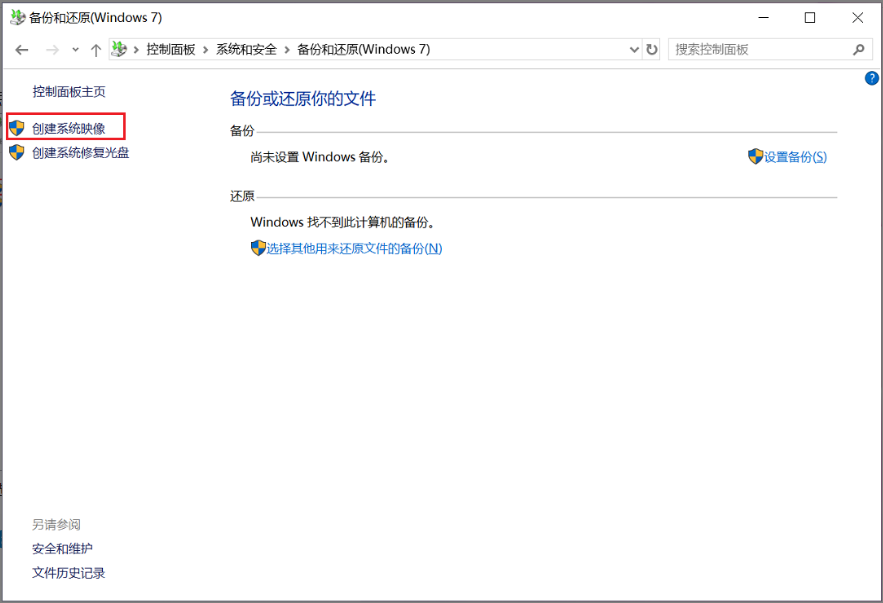Click the 备份 section label
This screenshot has height=603, width=883.
(242, 131)
